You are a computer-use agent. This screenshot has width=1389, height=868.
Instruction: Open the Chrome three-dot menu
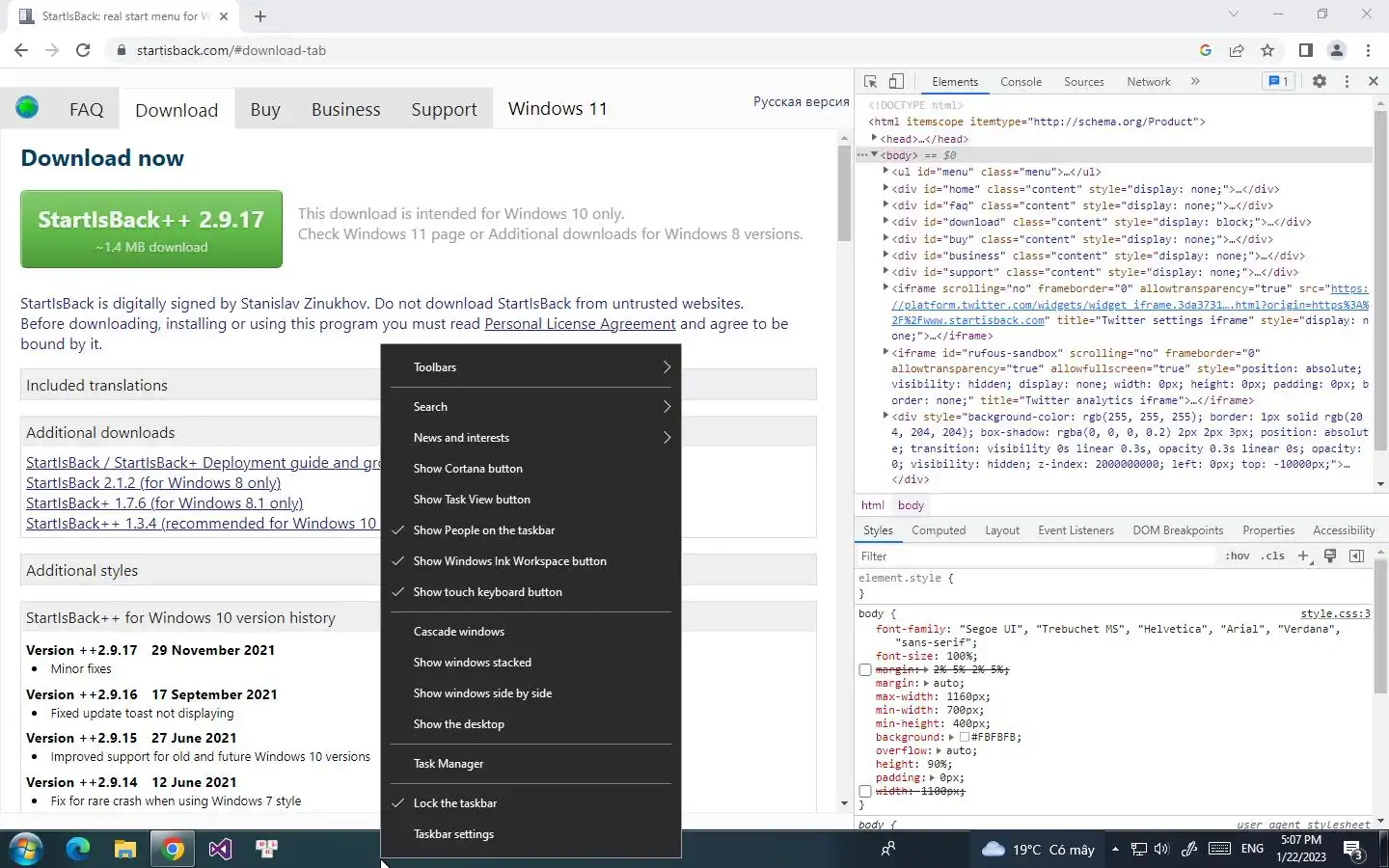[x=1368, y=50]
